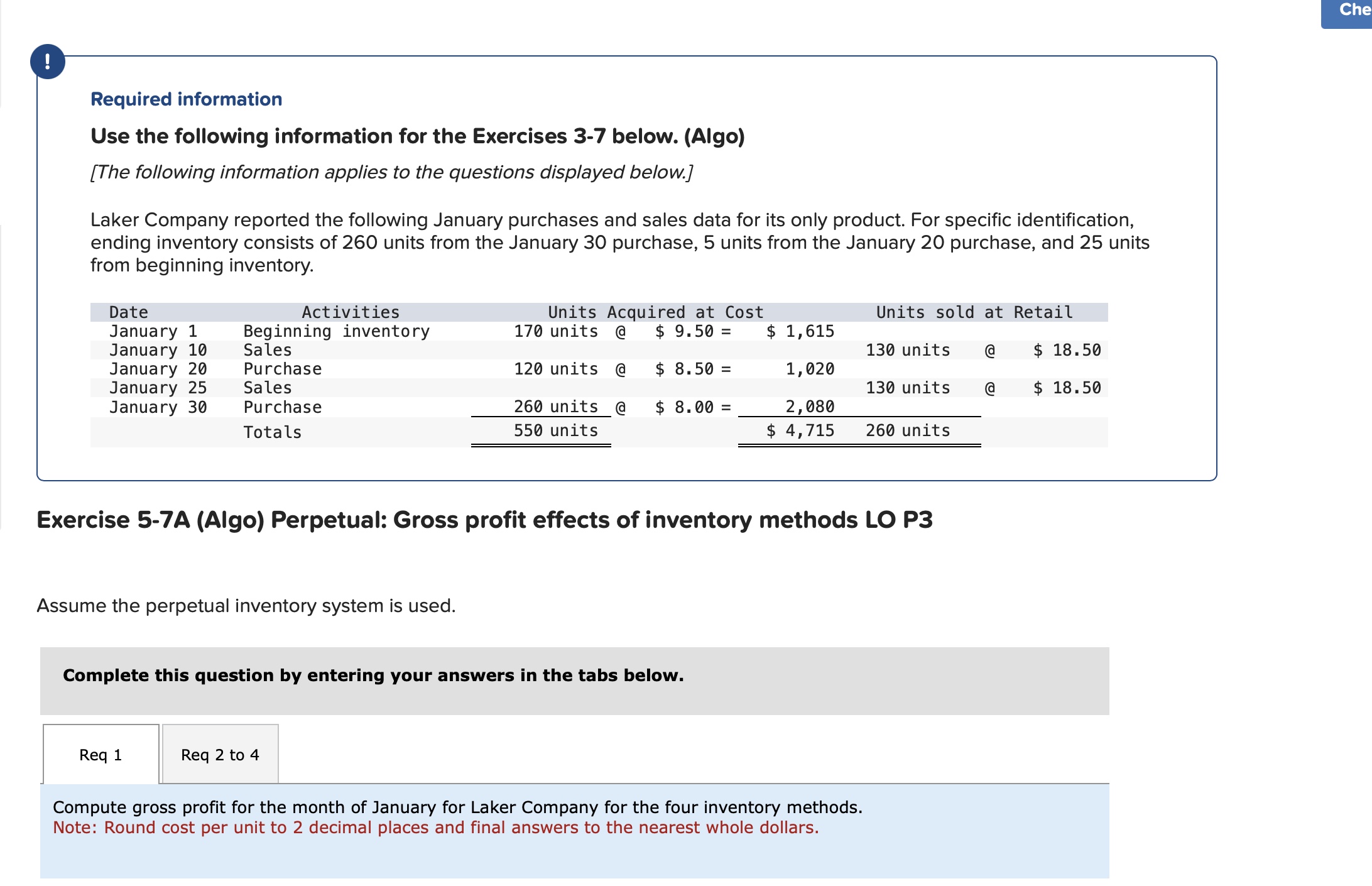Select the 'Required information' heading
Image resolution: width=1372 pixels, height=886 pixels.
click(187, 99)
